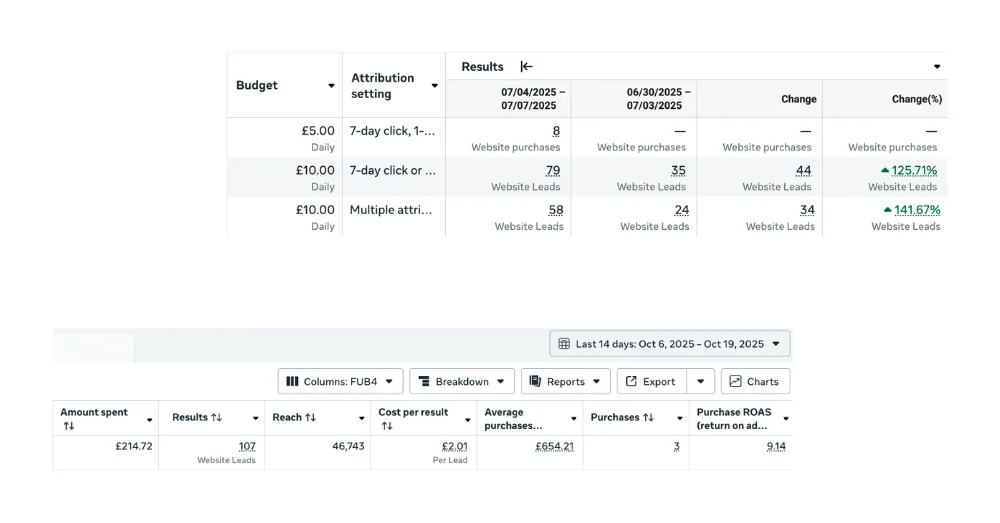
Task: Open the Reports menu
Action: [565, 381]
